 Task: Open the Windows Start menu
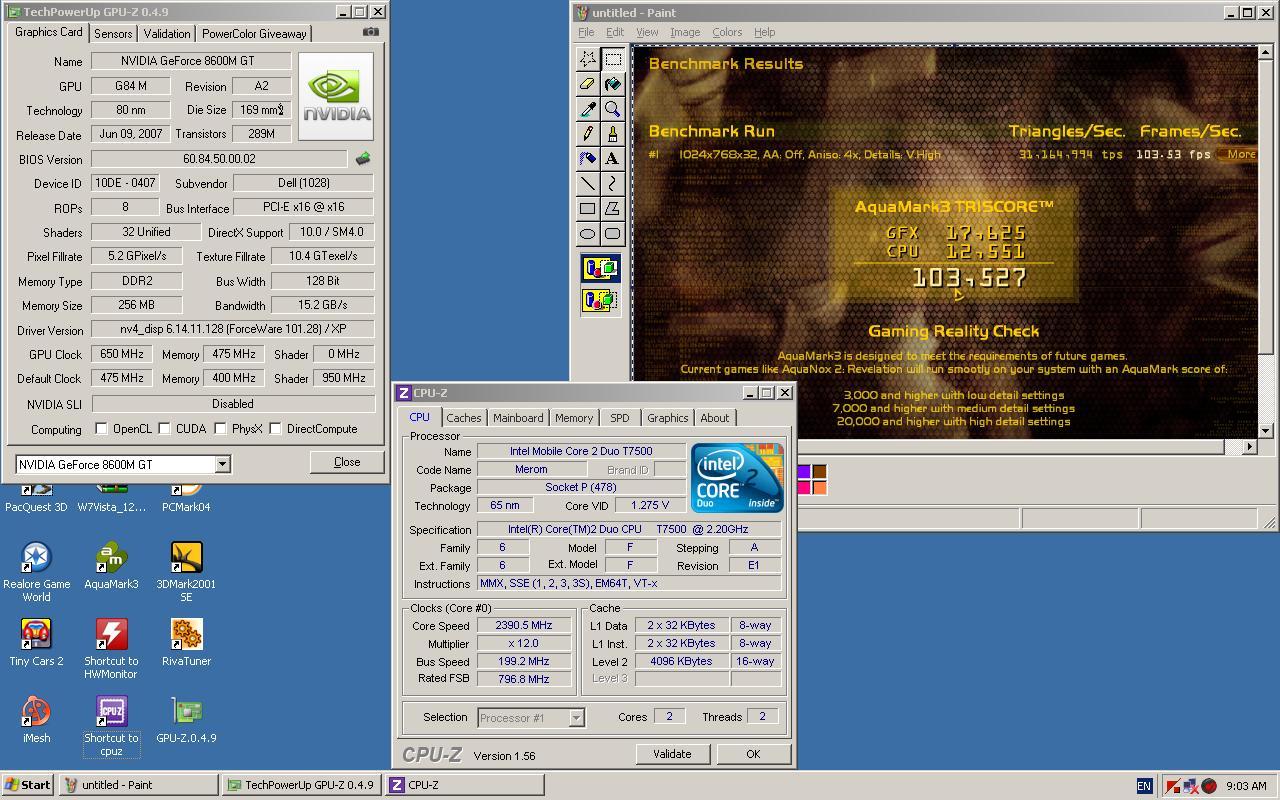[28, 785]
